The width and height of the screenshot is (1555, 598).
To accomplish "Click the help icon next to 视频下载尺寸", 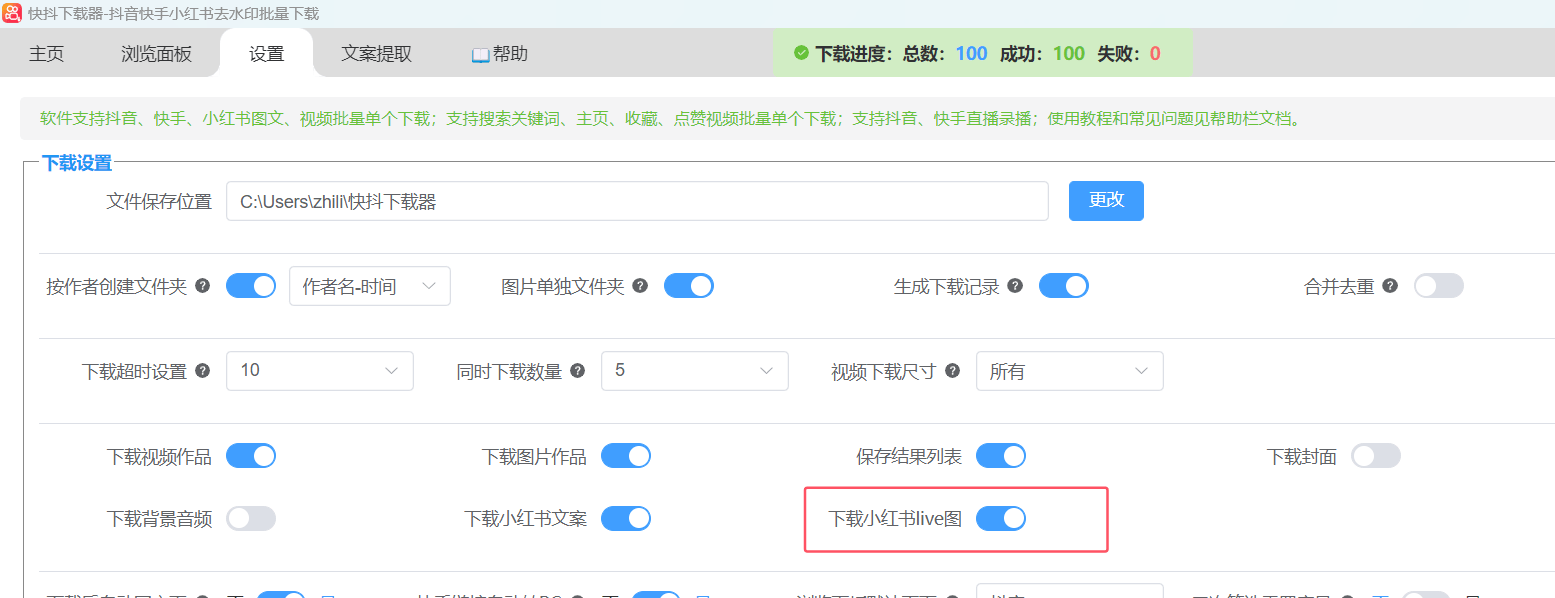I will pyautogui.click(x=953, y=371).
